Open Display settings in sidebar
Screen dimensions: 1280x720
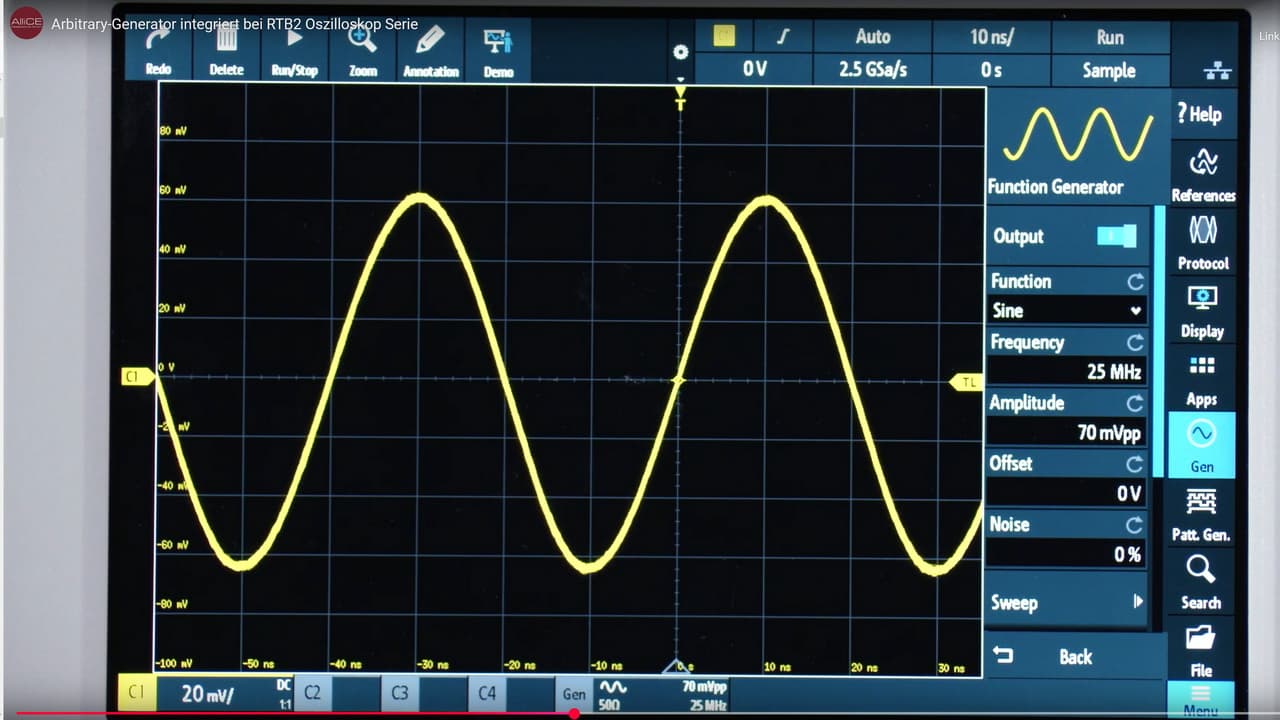point(1202,311)
